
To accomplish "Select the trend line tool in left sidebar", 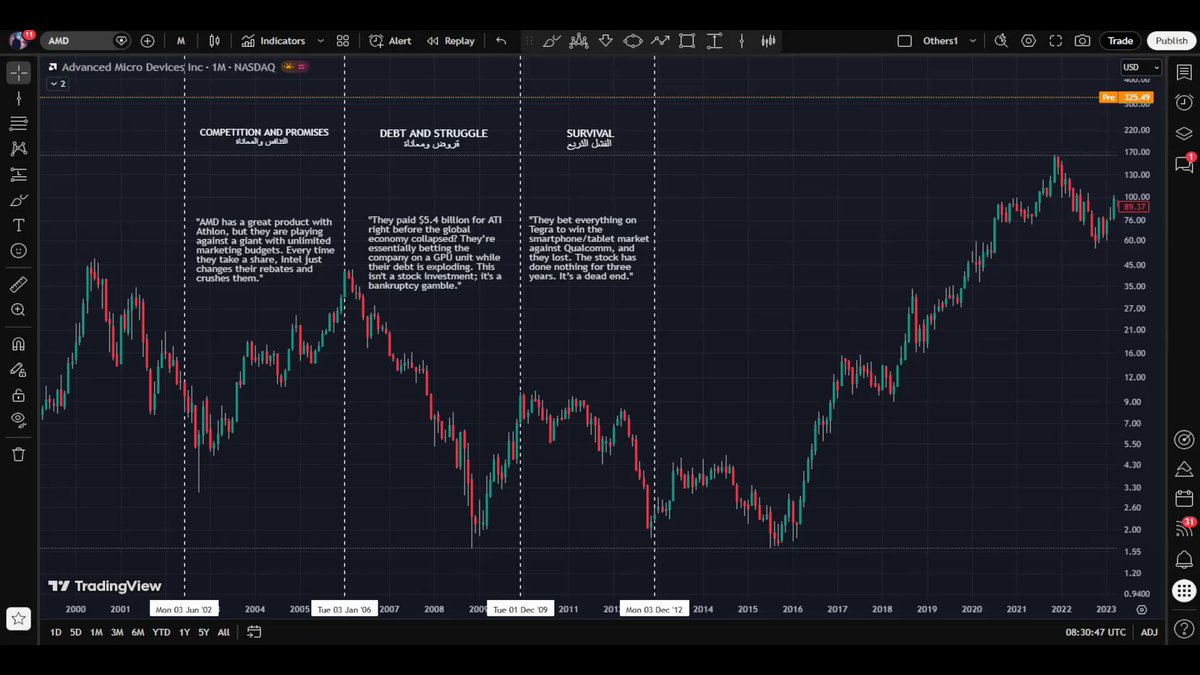I will point(18,98).
